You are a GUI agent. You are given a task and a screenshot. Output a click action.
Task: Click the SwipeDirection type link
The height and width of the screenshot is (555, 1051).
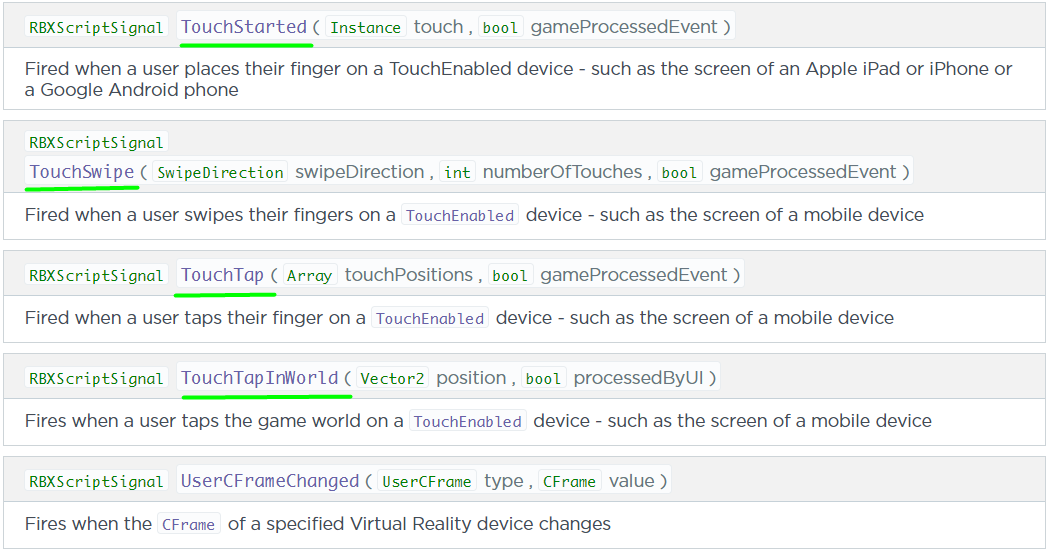coord(220,172)
